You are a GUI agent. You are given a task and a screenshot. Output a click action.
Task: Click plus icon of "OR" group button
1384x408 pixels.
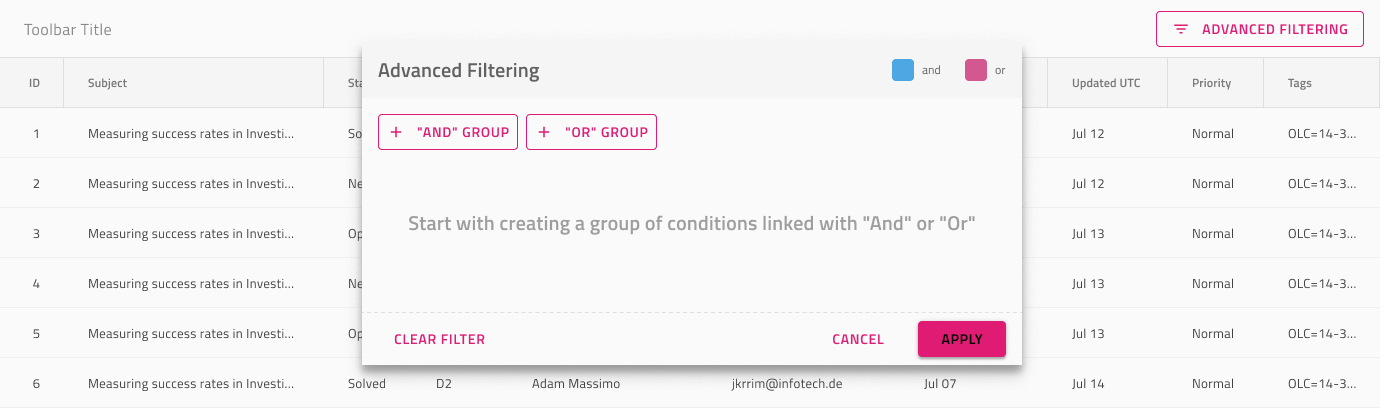tap(544, 132)
